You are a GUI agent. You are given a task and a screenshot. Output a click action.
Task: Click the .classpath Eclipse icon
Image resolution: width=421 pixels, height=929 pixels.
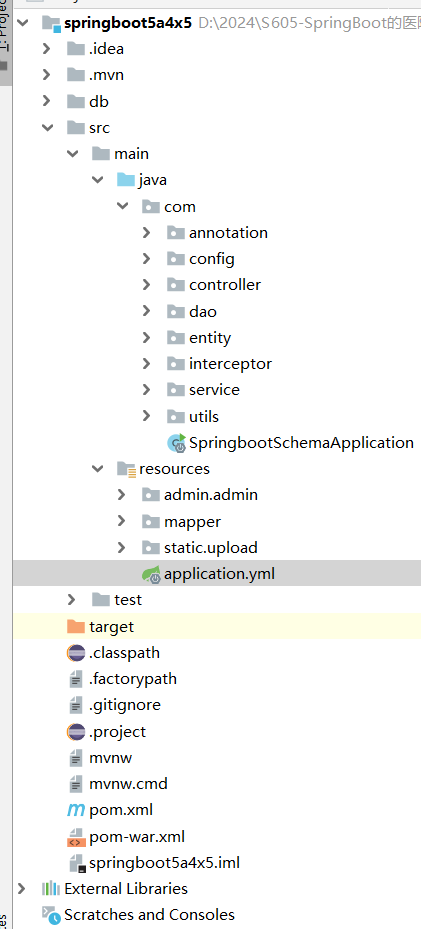coord(76,652)
